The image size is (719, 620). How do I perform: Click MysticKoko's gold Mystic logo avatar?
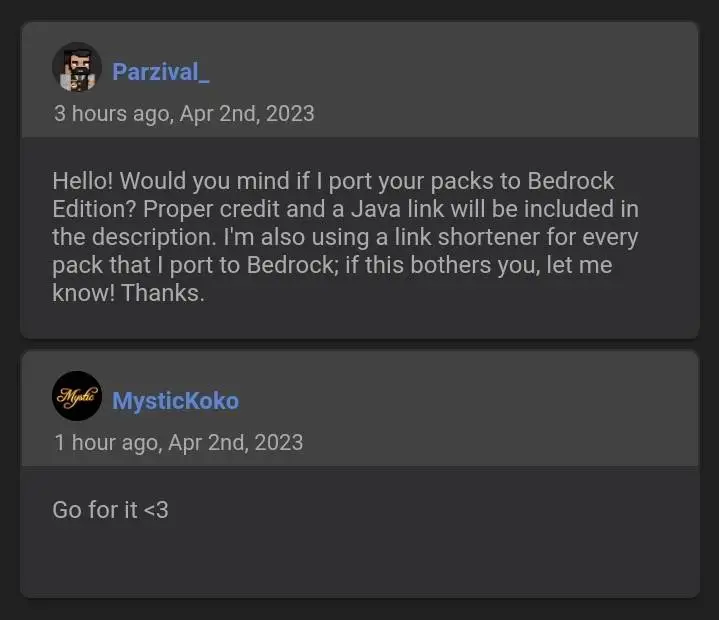coord(76,397)
